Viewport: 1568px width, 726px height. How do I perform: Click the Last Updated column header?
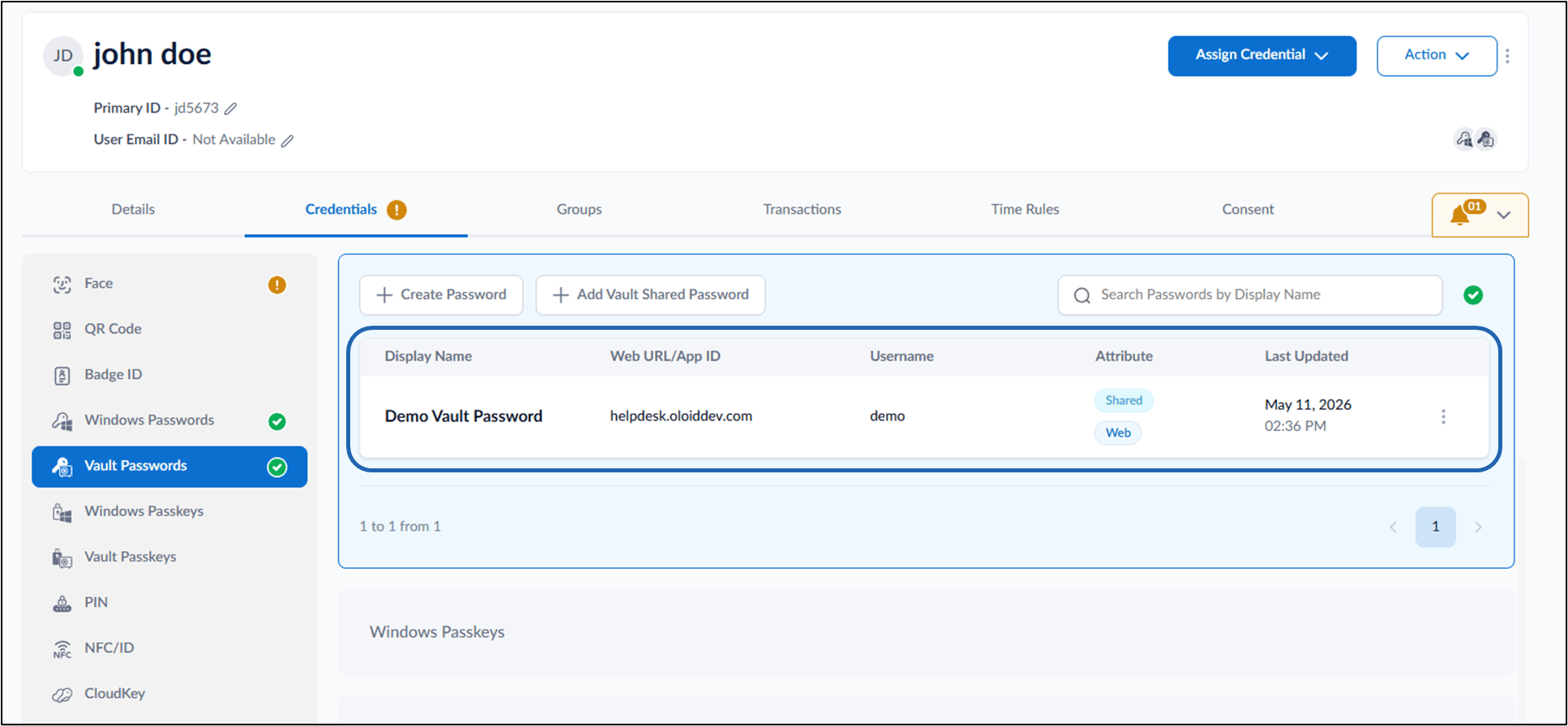click(1306, 357)
